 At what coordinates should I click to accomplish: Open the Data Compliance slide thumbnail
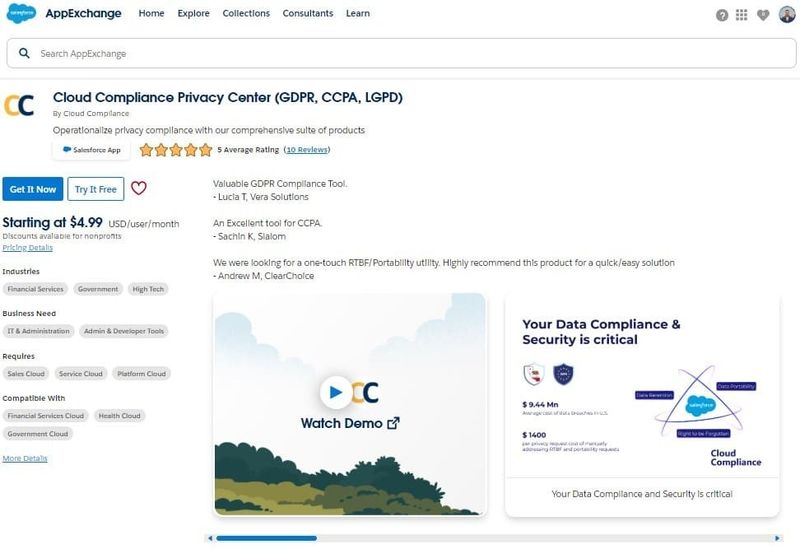click(642, 386)
